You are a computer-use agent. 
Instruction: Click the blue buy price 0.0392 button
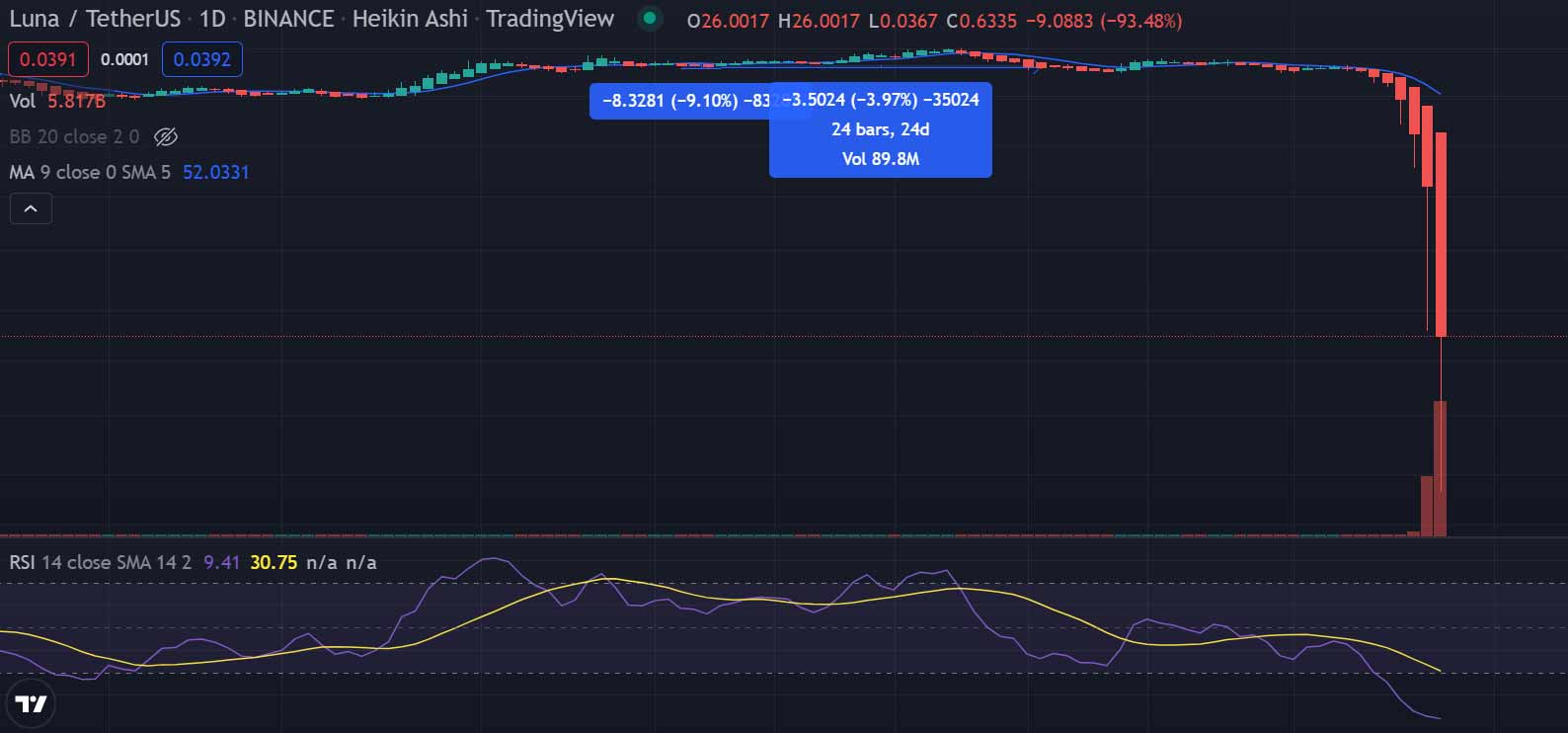click(202, 59)
